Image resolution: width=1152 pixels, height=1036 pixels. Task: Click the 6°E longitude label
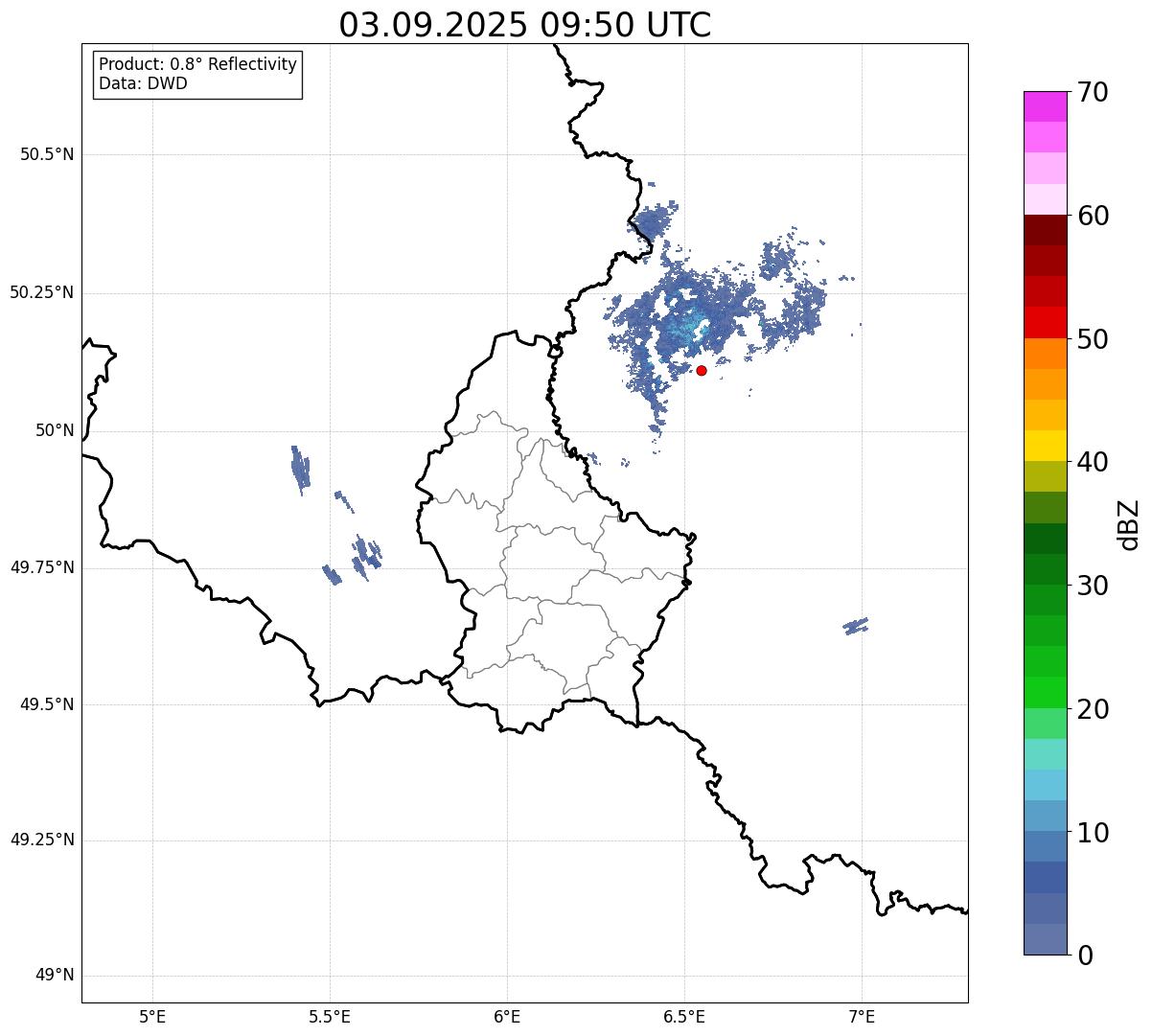(507, 1016)
